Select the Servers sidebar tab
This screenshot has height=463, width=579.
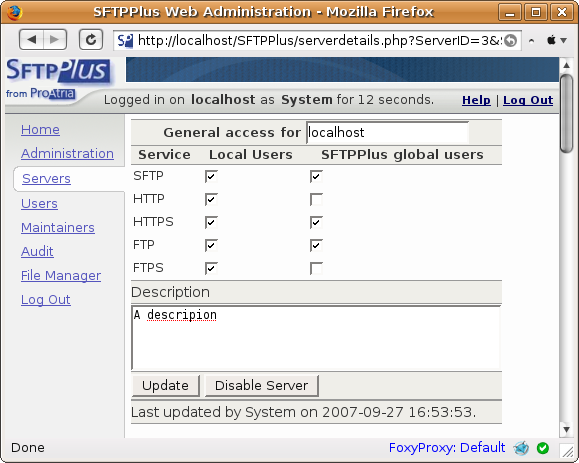point(46,179)
